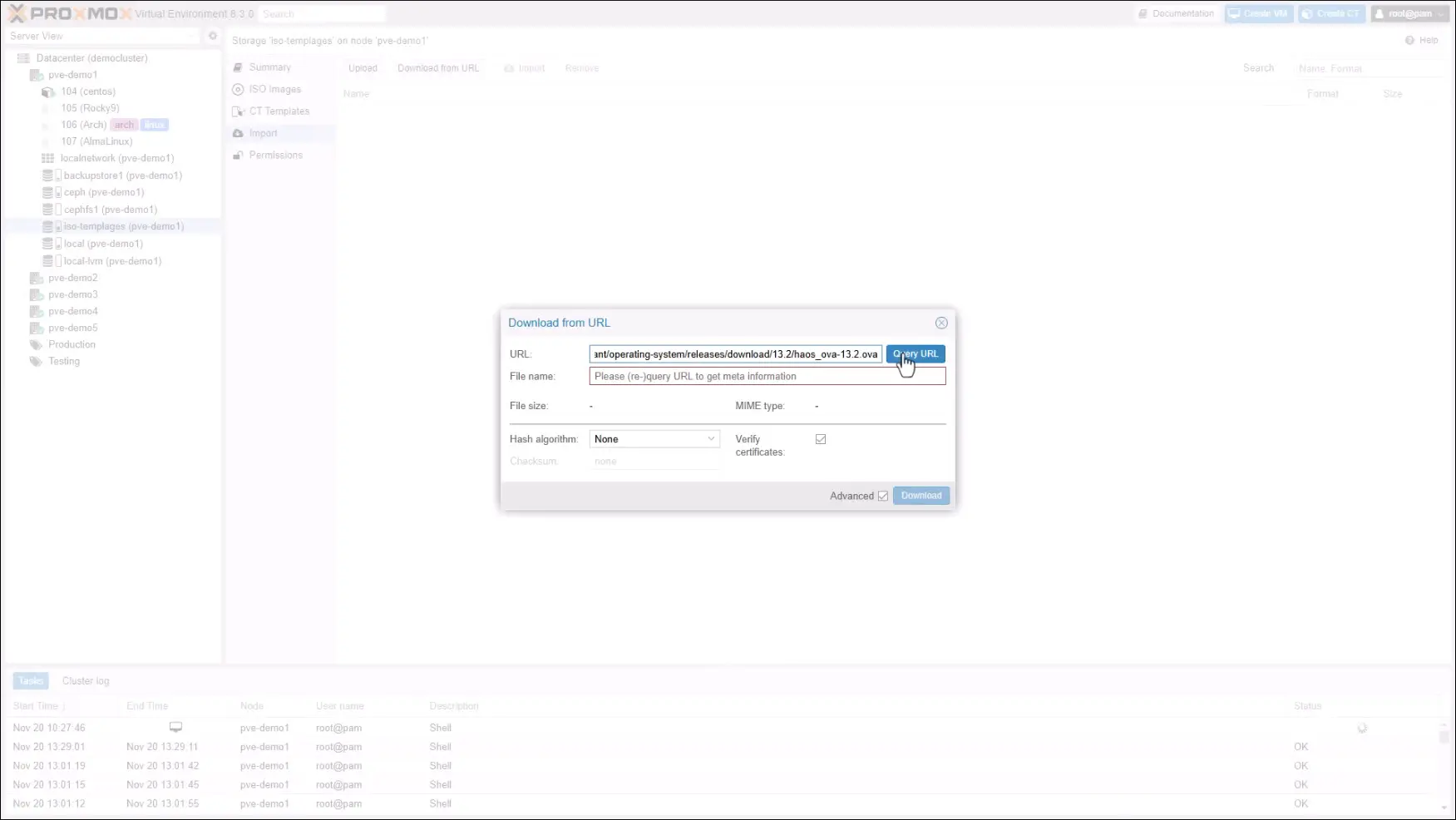Click the Size column header
The height and width of the screenshot is (820, 1456).
point(1393,94)
